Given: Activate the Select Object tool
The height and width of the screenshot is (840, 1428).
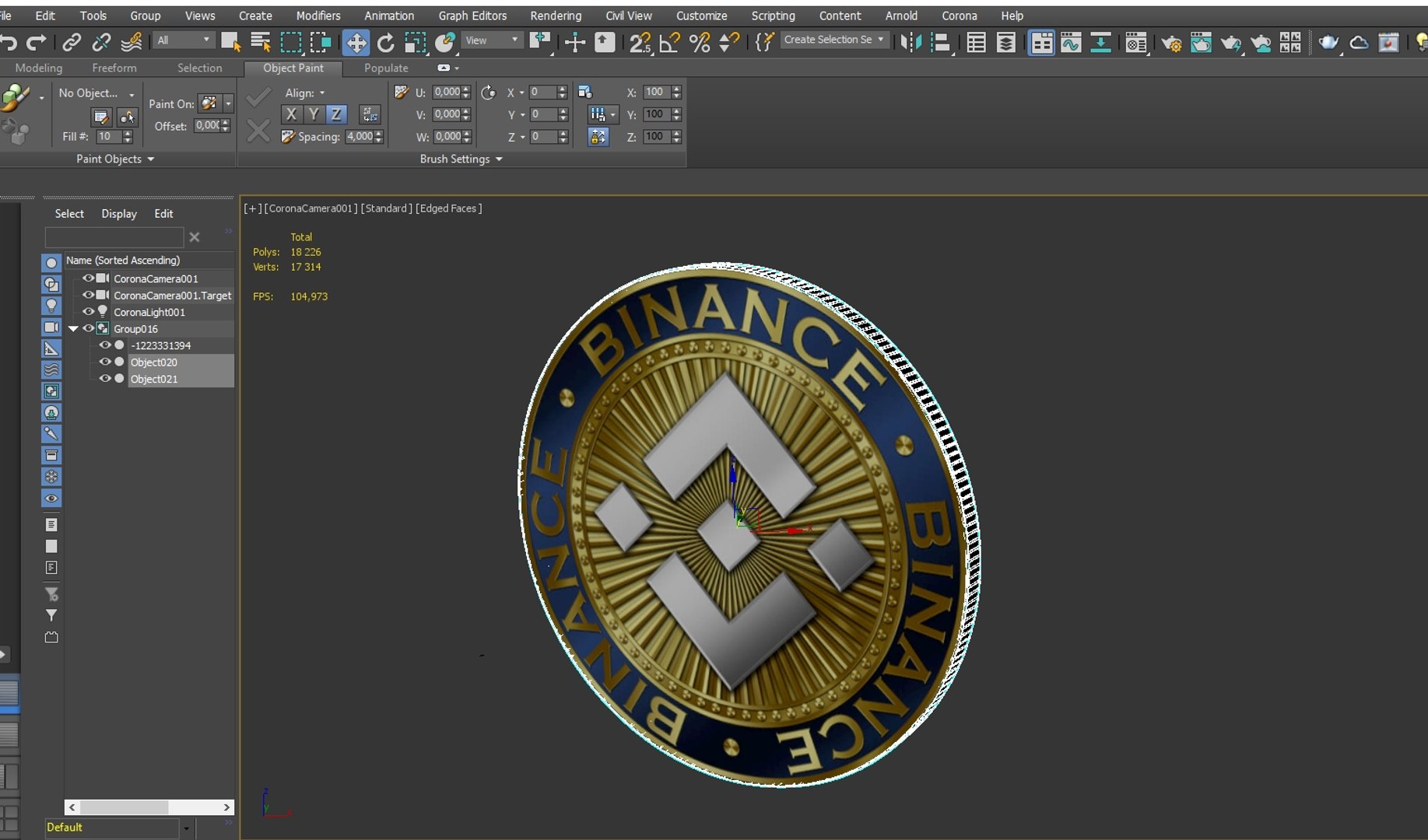Looking at the screenshot, I should coord(231,42).
